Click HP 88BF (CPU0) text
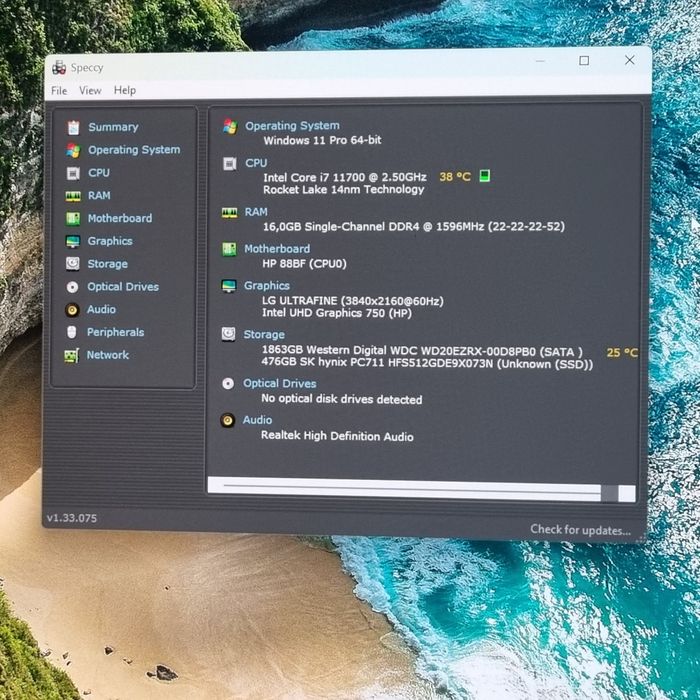Image resolution: width=700 pixels, height=700 pixels. pyautogui.click(x=304, y=264)
